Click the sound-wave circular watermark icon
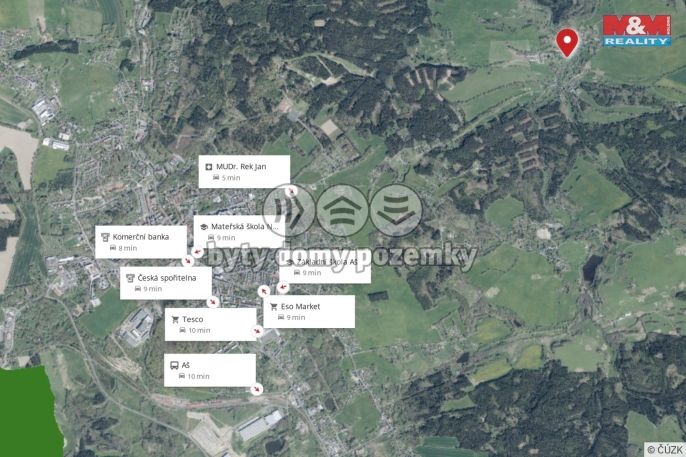The height and width of the screenshot is (457, 686). [289, 211]
